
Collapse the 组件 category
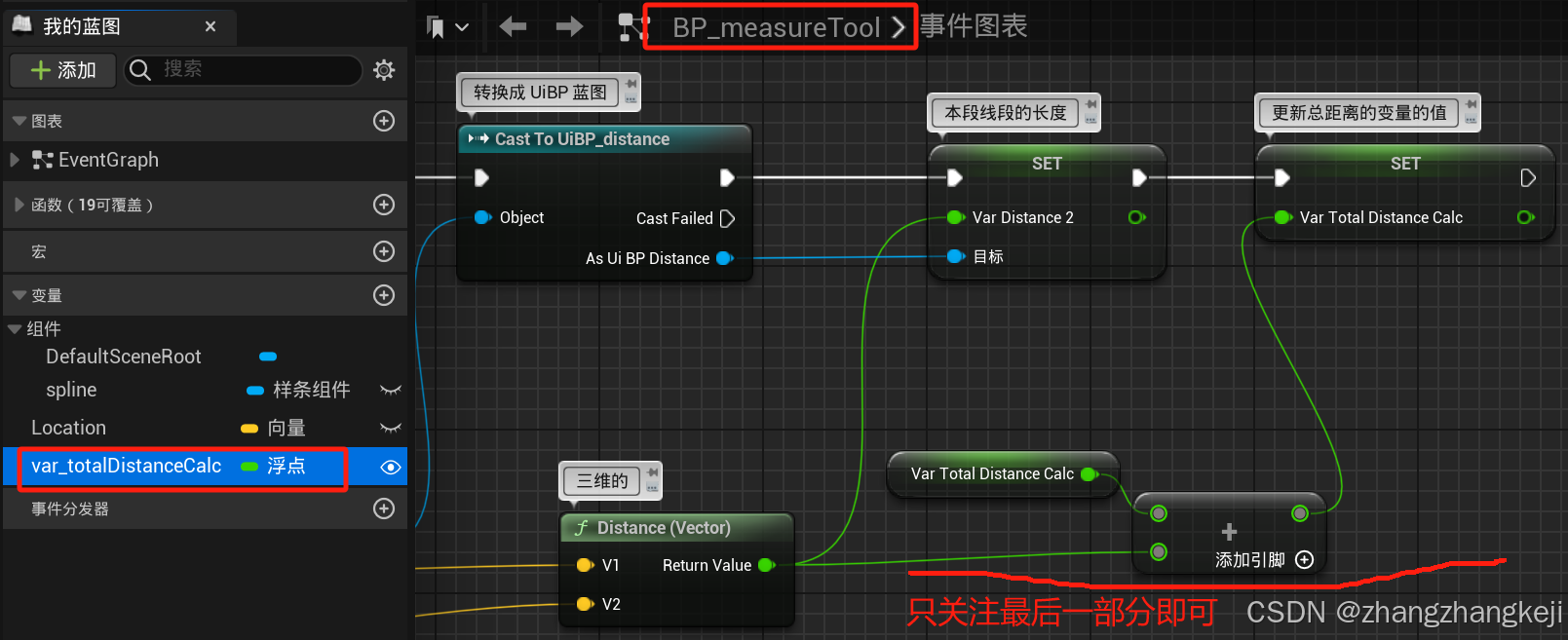coord(15,329)
